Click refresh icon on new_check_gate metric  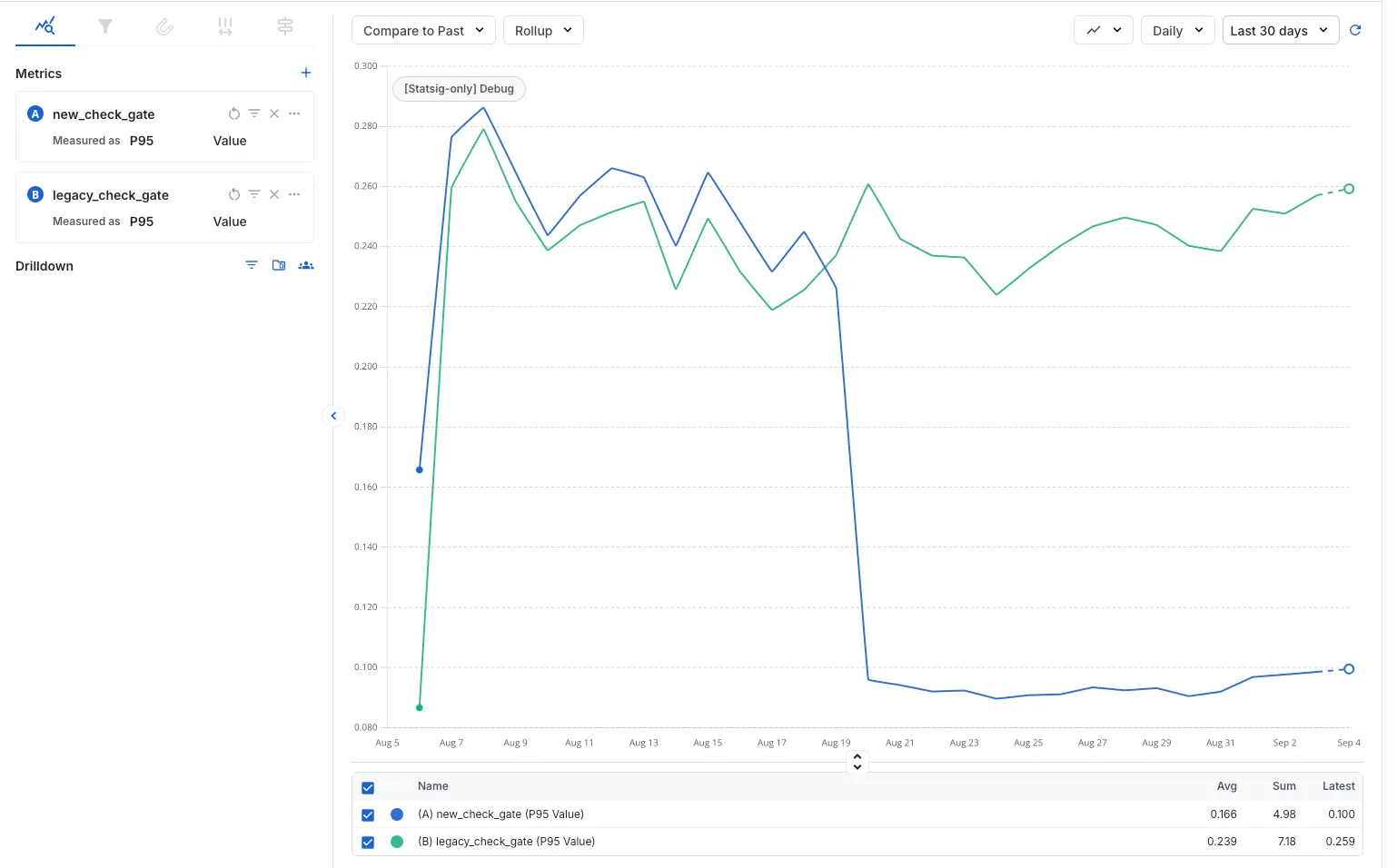click(234, 113)
